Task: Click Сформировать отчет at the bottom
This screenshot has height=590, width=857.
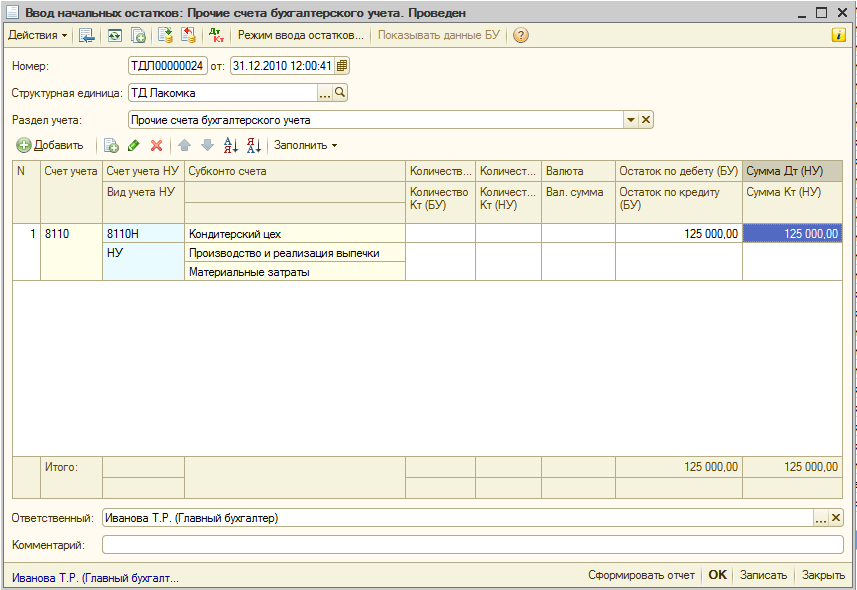Action: click(641, 575)
